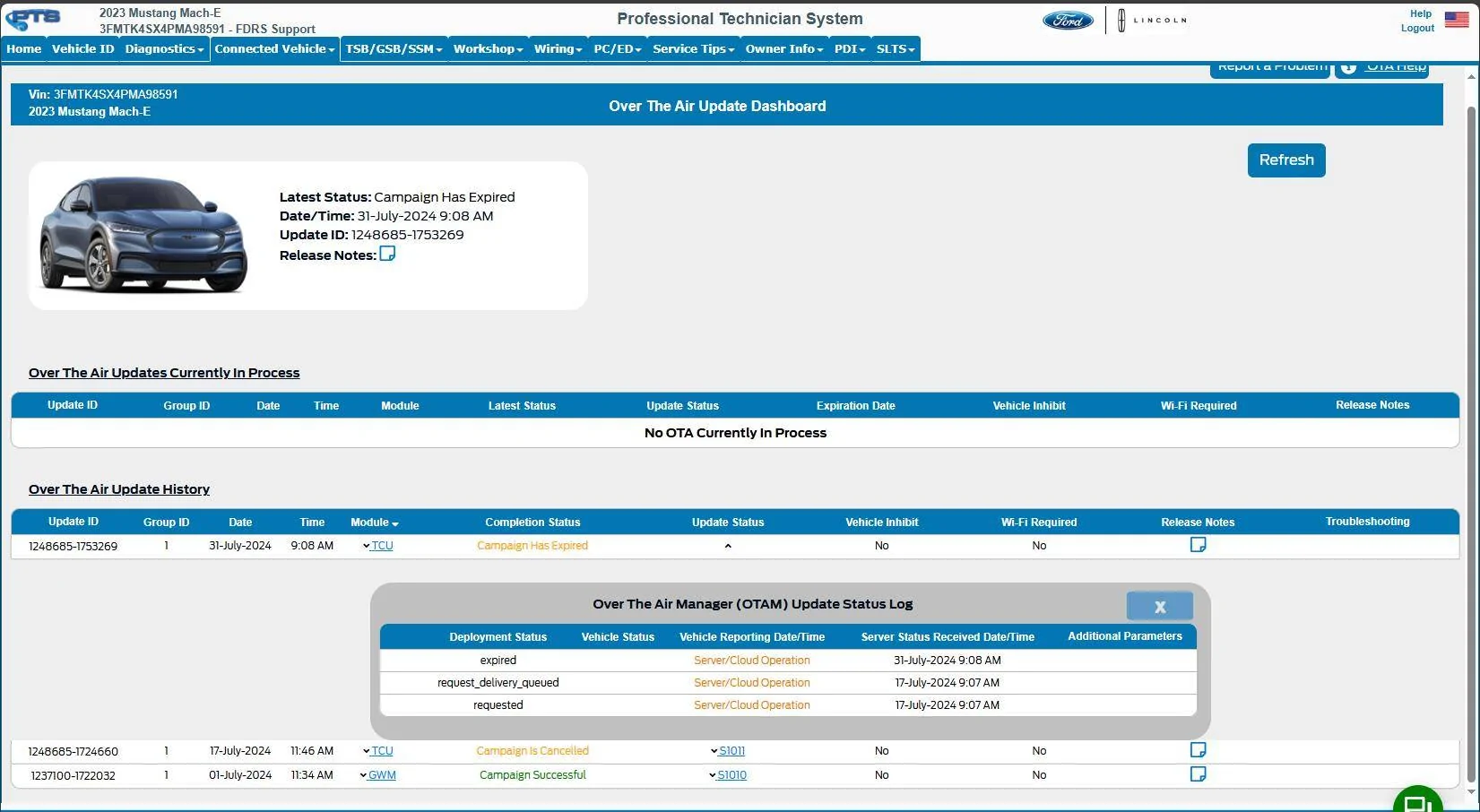The width and height of the screenshot is (1480, 812).
Task: Click update ID 1248685-1724660 in history
Action: coord(73,752)
